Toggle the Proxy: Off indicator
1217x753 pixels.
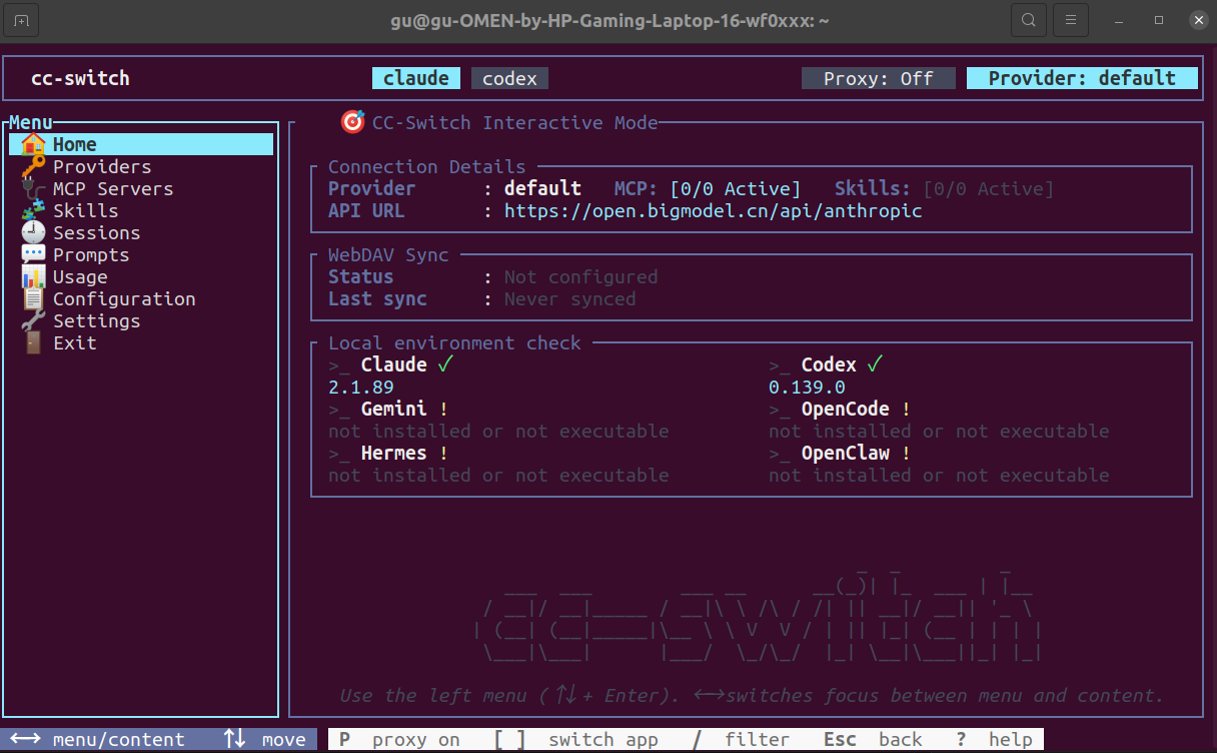(878, 78)
